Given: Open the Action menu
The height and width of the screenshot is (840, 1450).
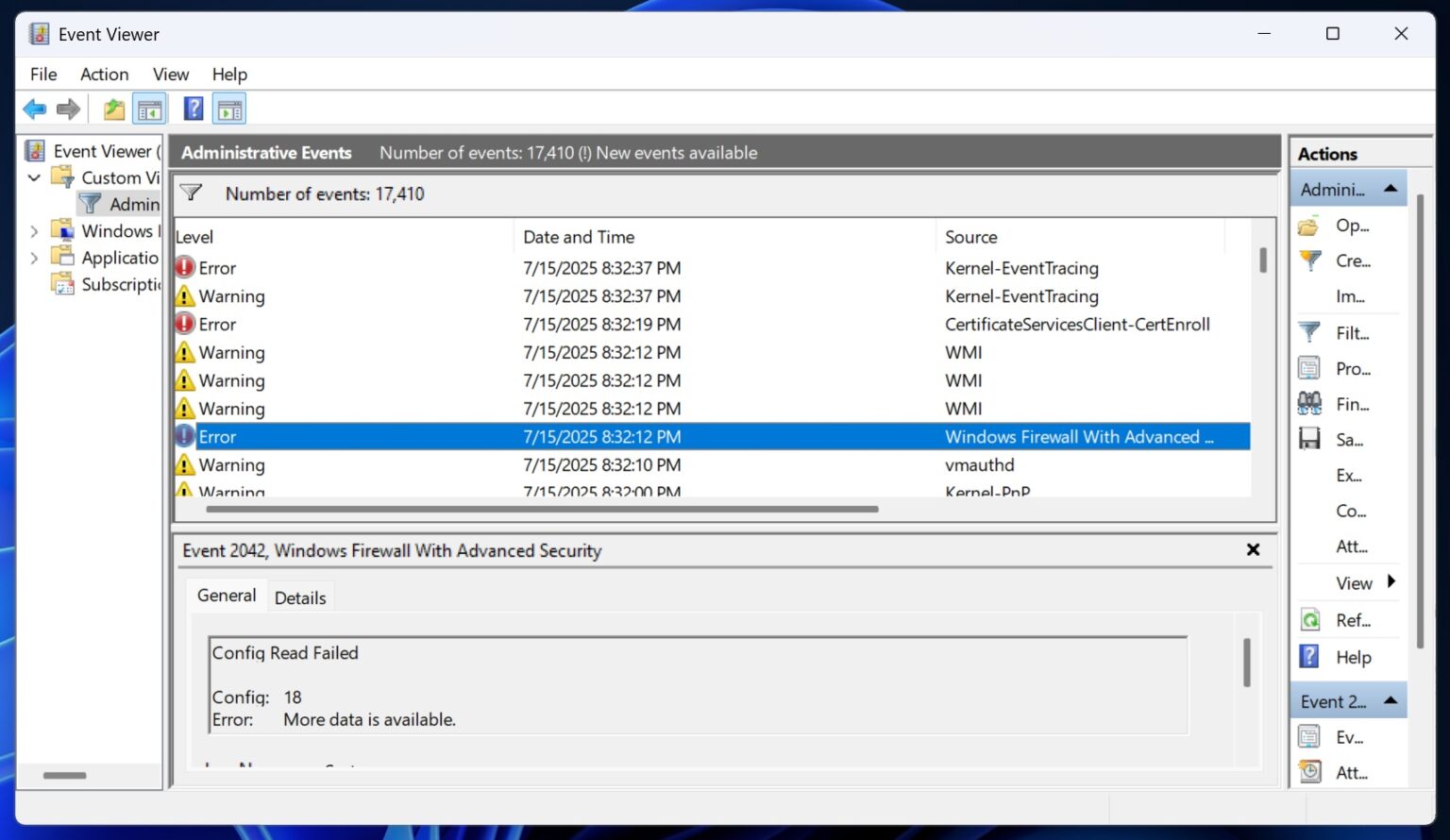Looking at the screenshot, I should pos(104,74).
